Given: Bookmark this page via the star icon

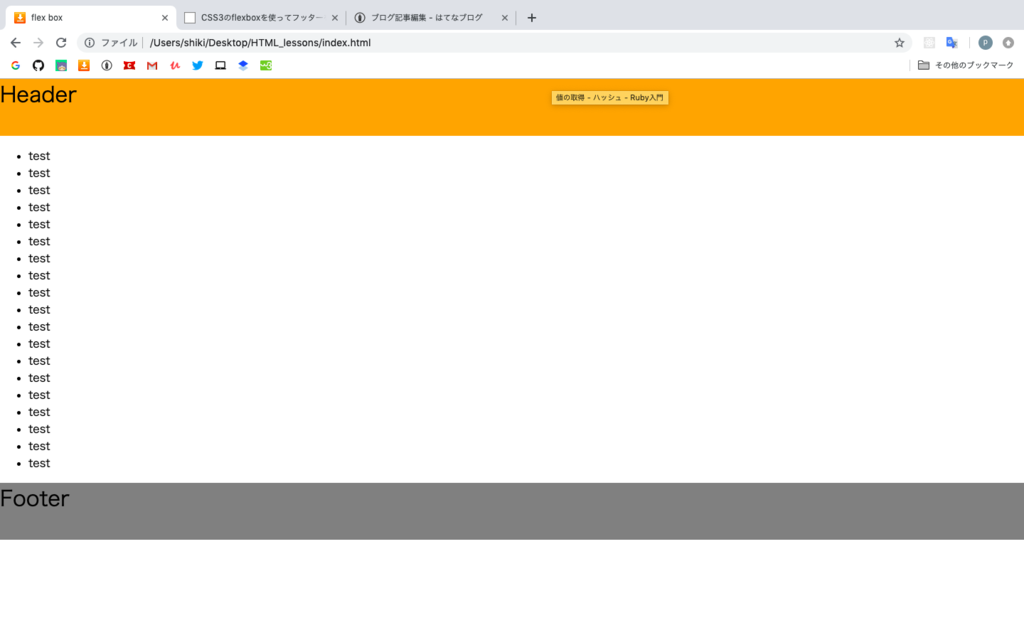Looking at the screenshot, I should 899,42.
